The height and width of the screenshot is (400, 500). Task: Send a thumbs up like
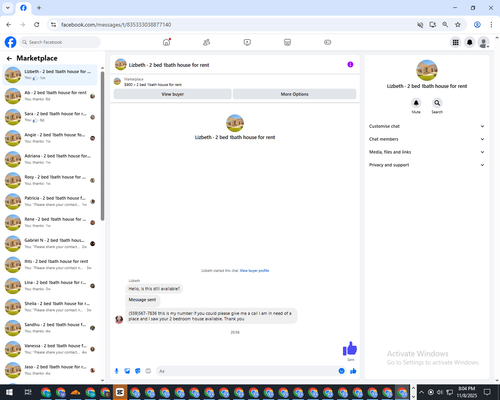(353, 371)
